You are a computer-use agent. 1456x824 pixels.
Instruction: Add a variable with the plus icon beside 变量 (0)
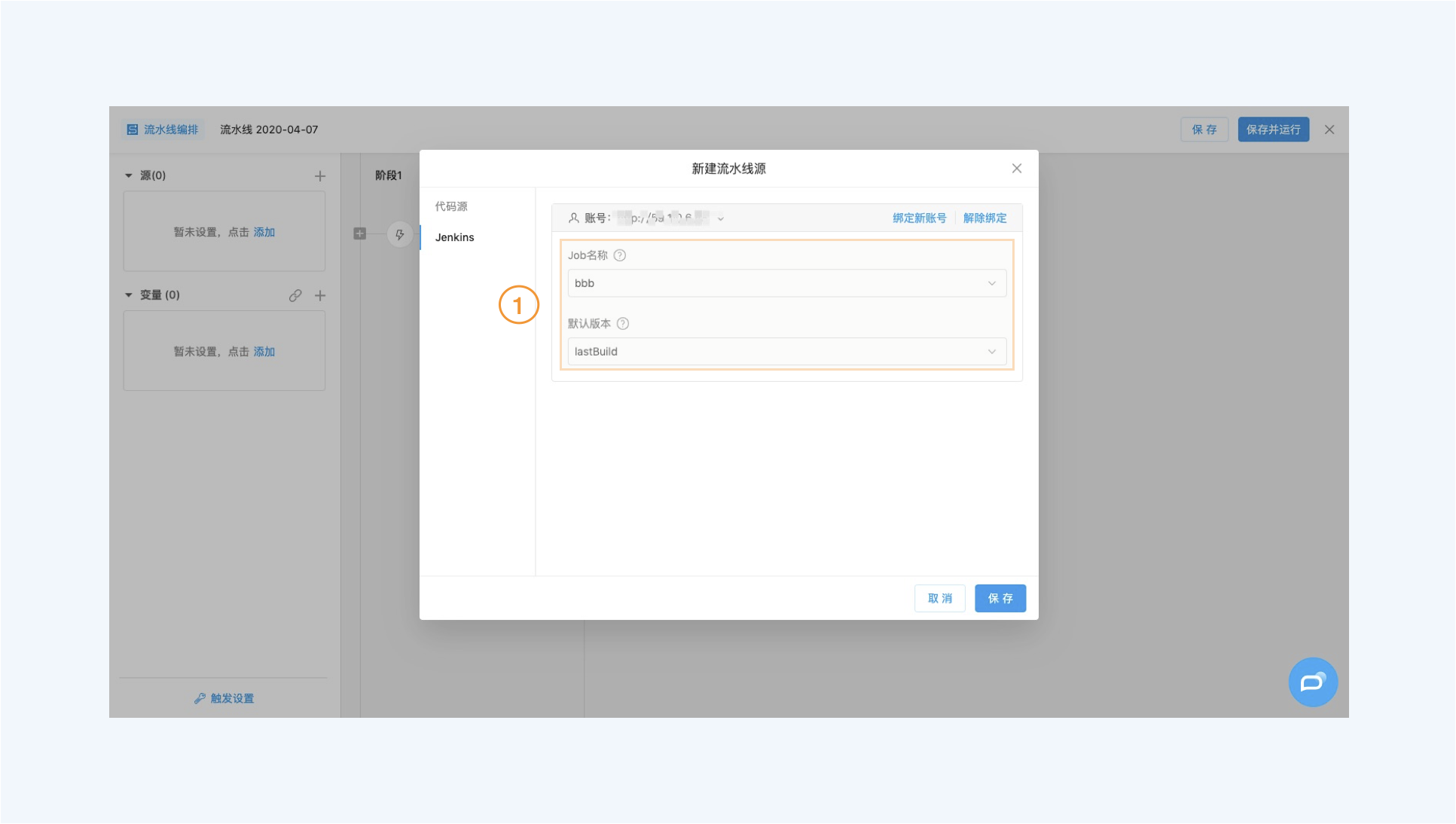tap(320, 295)
